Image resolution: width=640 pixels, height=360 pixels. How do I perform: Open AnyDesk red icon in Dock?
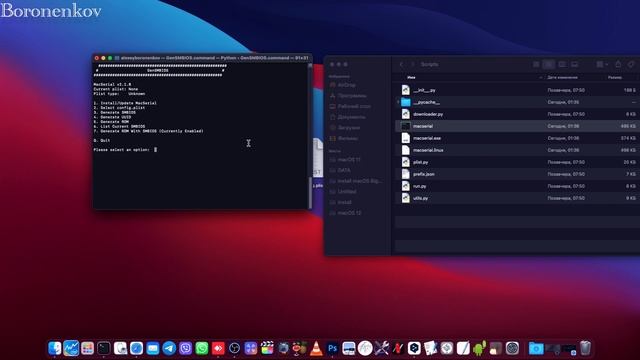218,348
